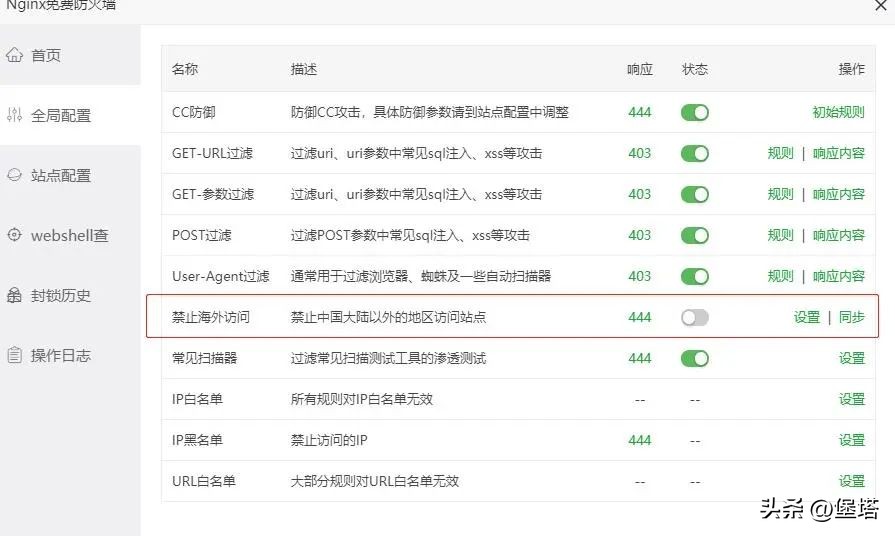This screenshot has height=536, width=895.
Task: Open 设置 for IP白名单
Action: click(x=852, y=399)
